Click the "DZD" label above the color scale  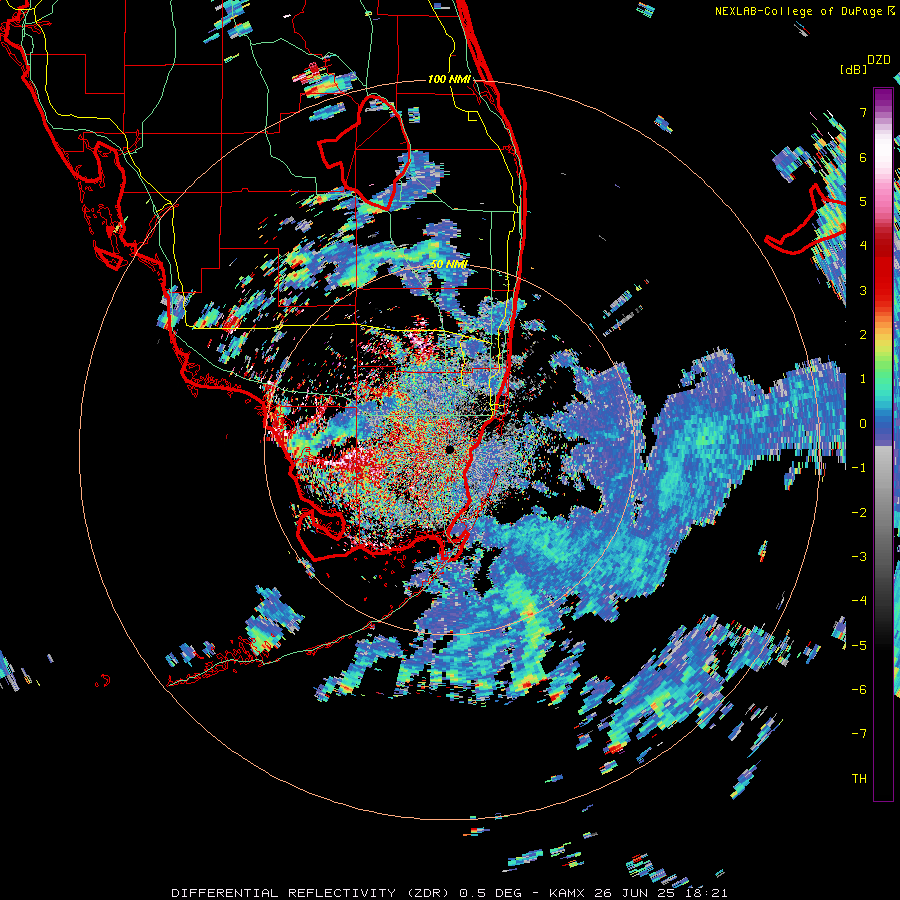coord(879,60)
